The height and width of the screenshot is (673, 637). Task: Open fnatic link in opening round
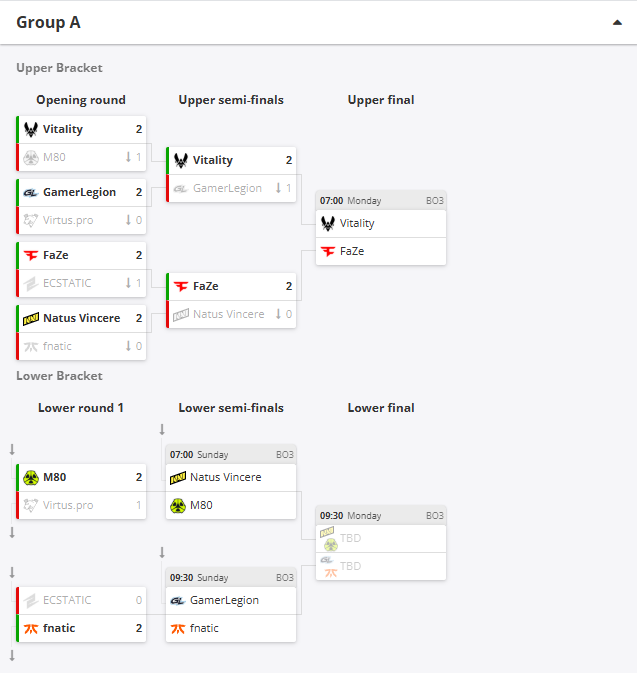click(57, 346)
